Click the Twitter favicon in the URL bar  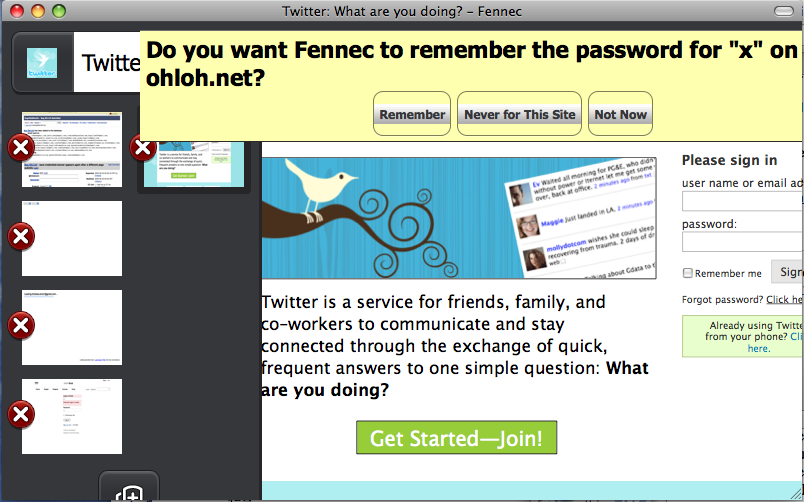tap(42, 63)
